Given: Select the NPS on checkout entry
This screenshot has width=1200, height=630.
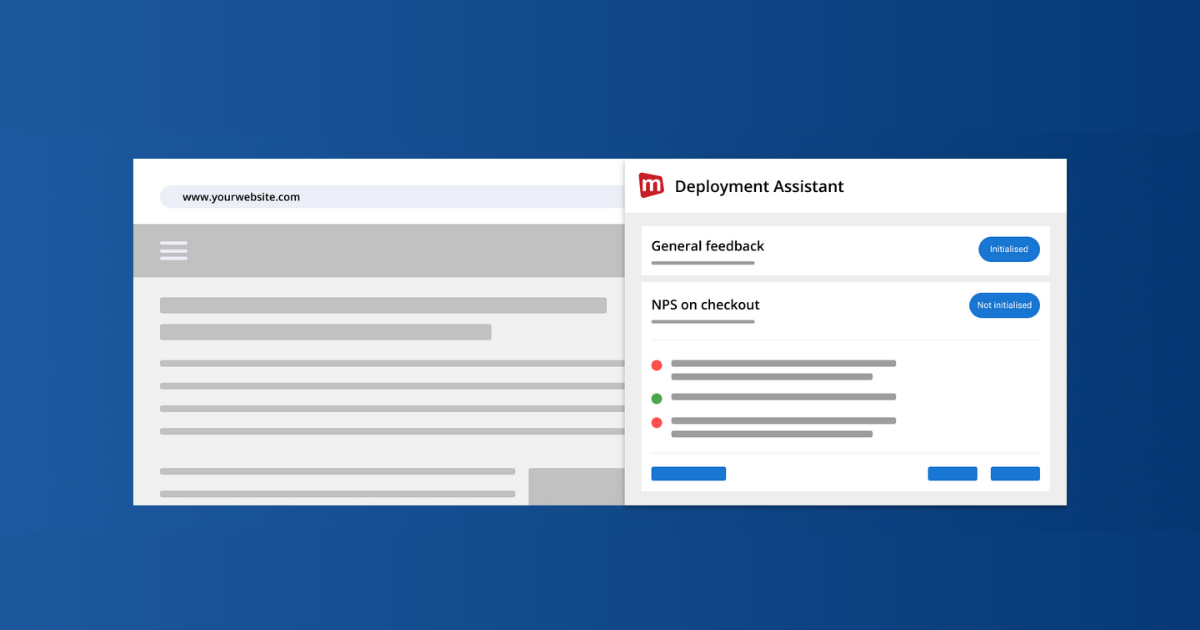Looking at the screenshot, I should tap(704, 304).
